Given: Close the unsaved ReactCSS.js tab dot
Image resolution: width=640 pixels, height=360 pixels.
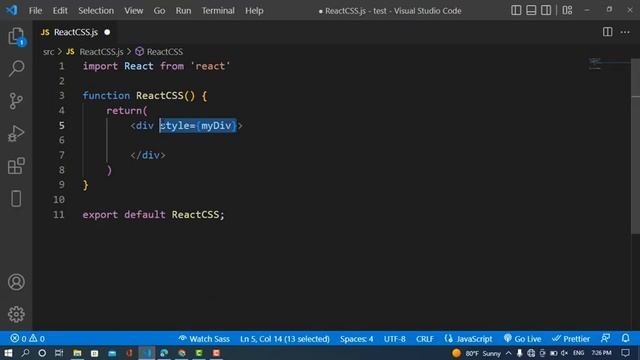Looking at the screenshot, I should (107, 32).
